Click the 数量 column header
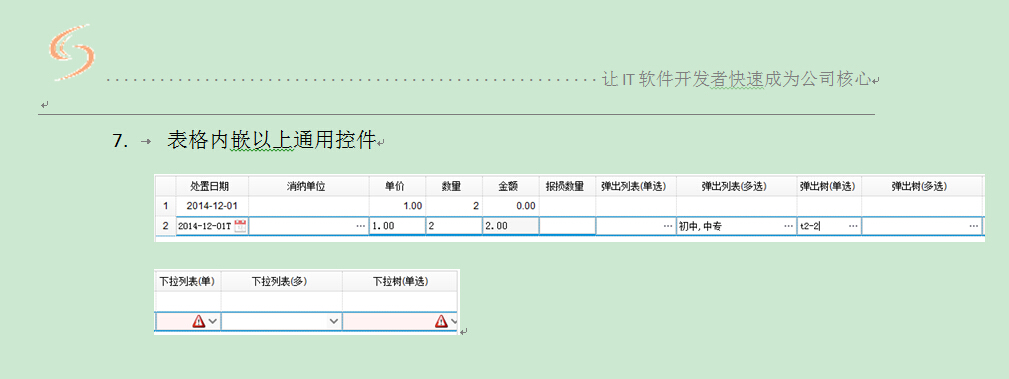 pos(454,187)
